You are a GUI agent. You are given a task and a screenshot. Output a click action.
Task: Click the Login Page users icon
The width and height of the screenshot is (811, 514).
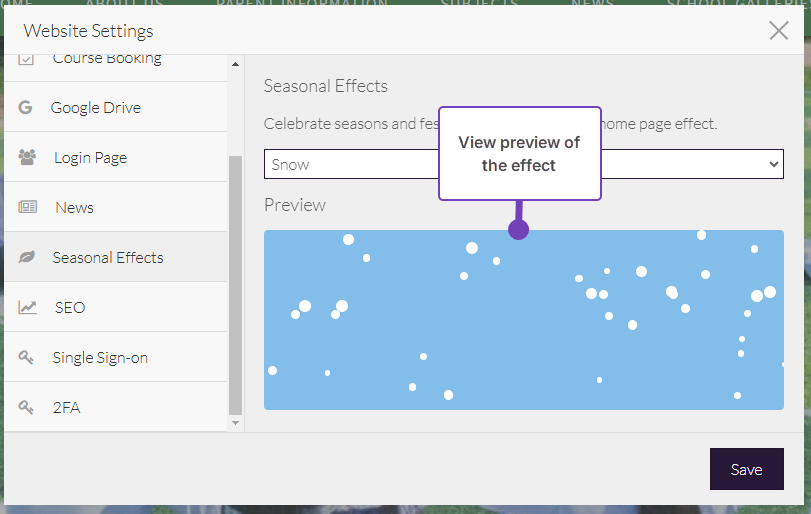tap(27, 157)
